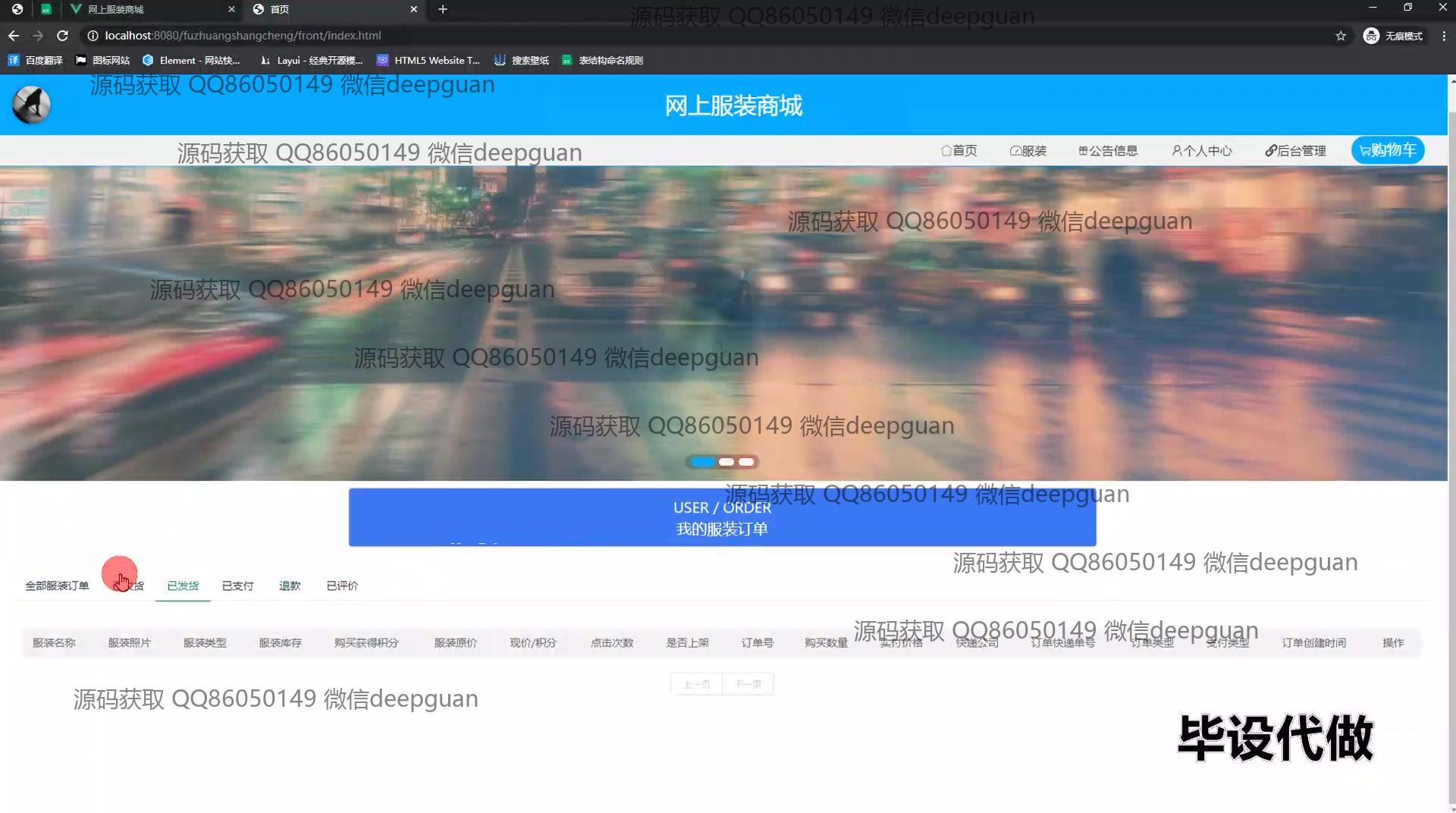
Task: Open 公告信息 announcements
Action: click(x=1108, y=151)
